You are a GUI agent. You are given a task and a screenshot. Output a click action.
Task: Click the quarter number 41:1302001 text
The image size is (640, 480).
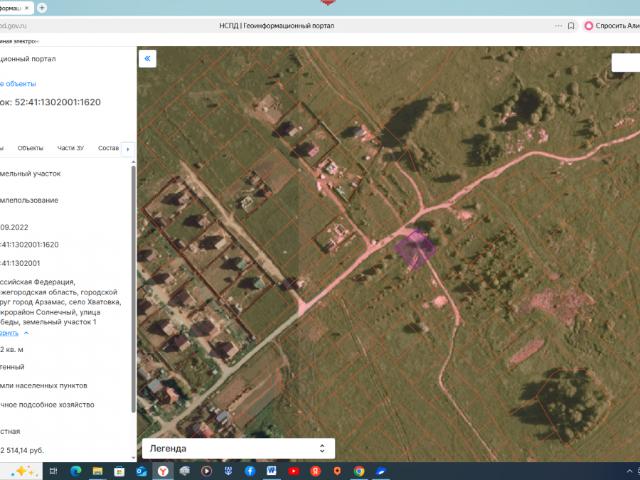21,263
